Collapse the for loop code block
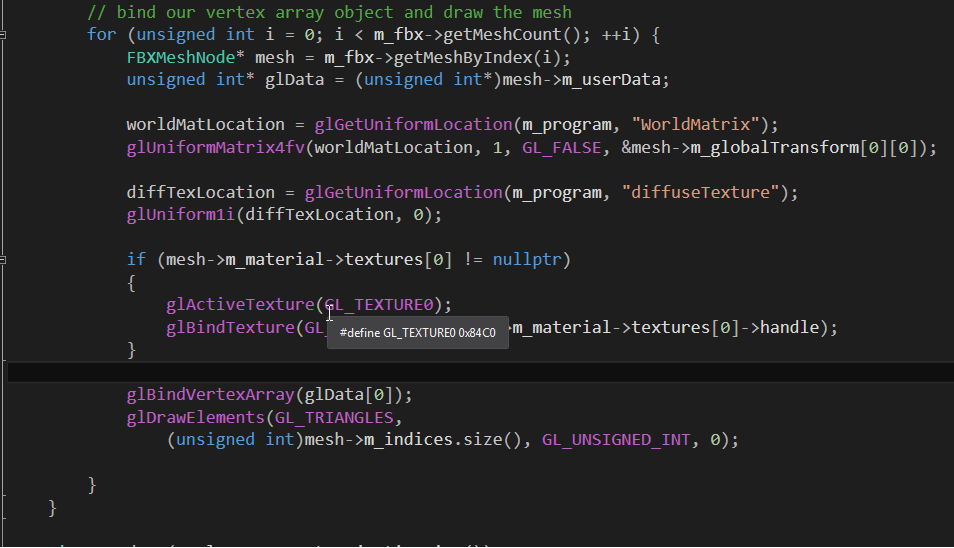954x548 pixels. click(2, 35)
